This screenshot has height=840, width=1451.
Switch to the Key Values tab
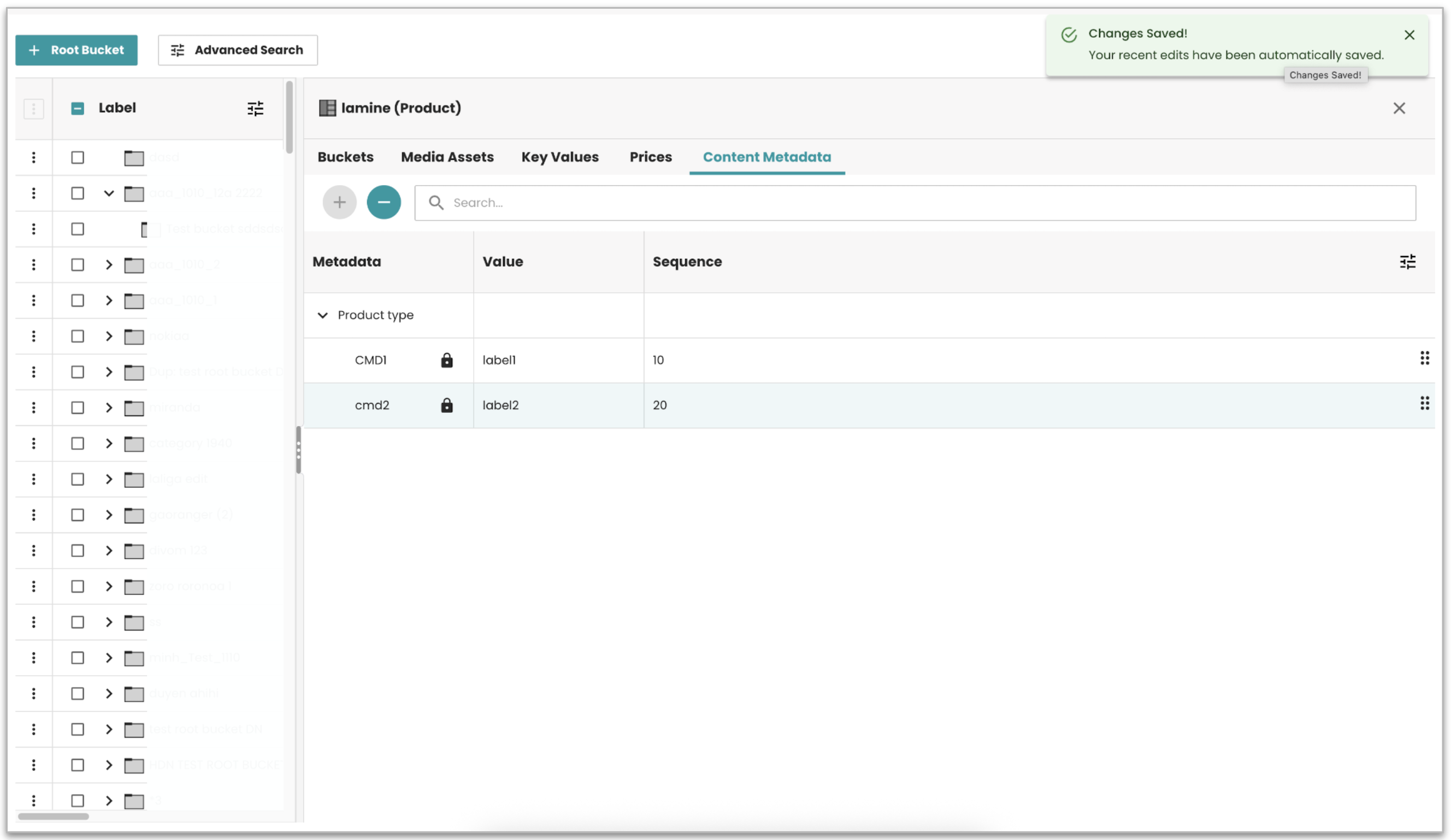(559, 157)
